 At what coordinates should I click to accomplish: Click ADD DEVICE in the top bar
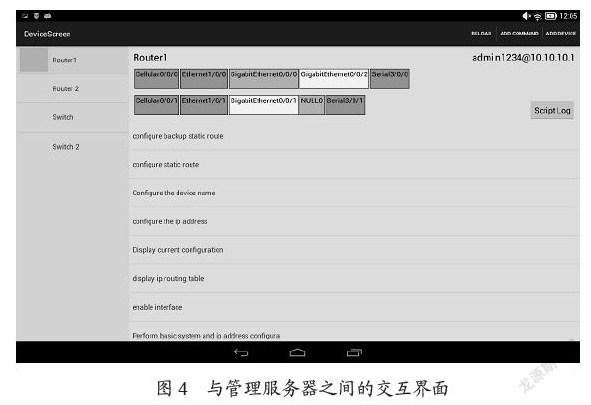pos(560,34)
